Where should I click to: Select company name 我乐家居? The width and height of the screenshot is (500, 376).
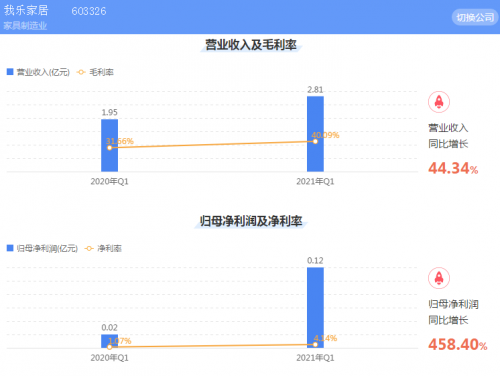(x=26, y=10)
